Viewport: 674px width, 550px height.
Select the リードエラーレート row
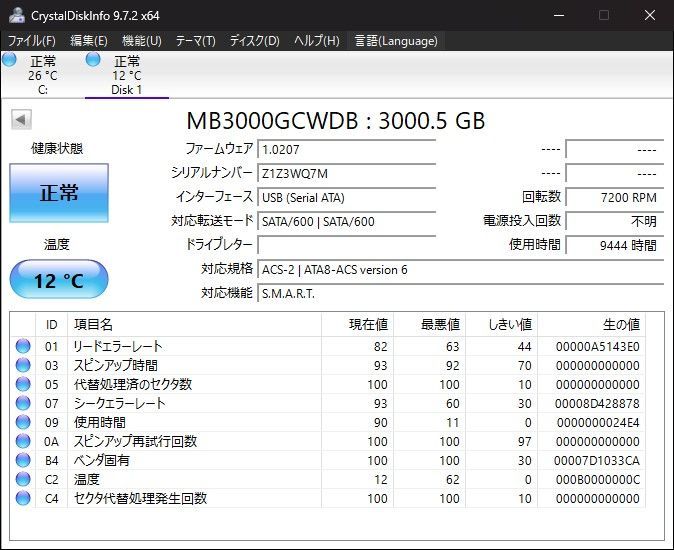point(328,346)
